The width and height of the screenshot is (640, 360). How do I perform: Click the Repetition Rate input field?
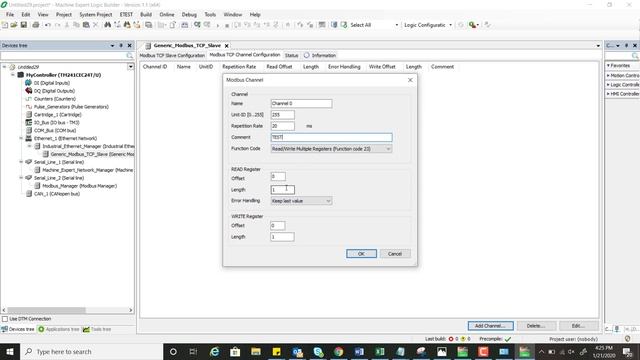(x=282, y=126)
